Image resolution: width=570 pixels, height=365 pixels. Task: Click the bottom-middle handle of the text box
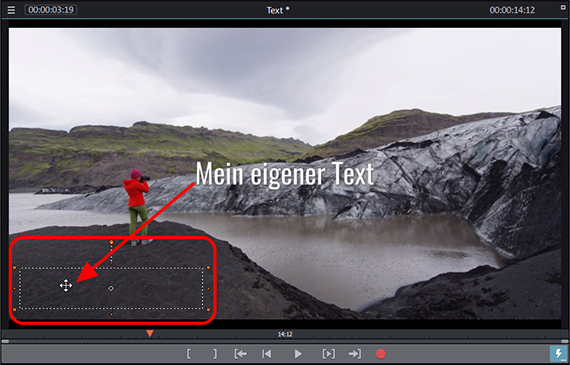(x=111, y=314)
